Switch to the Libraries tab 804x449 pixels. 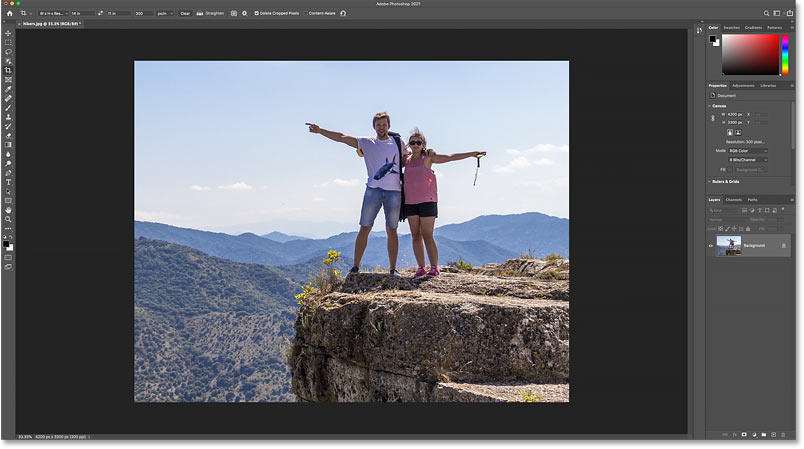click(768, 86)
